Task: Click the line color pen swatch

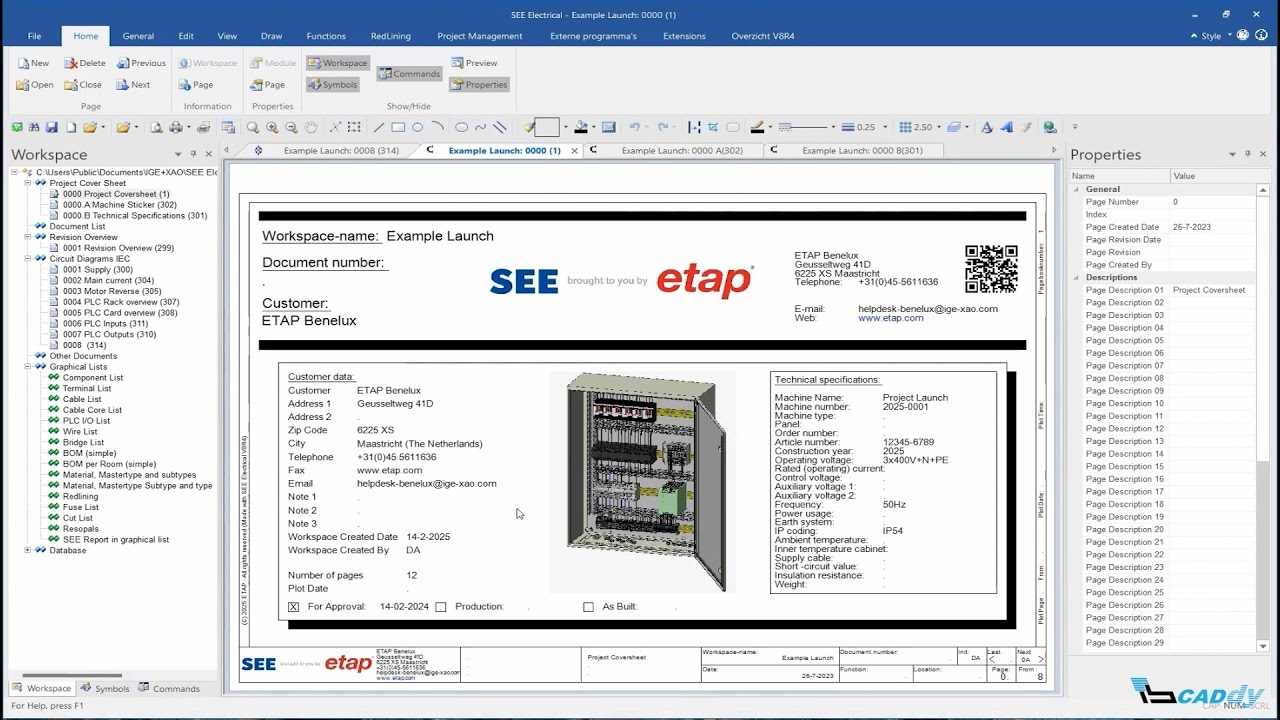Action: click(757, 127)
